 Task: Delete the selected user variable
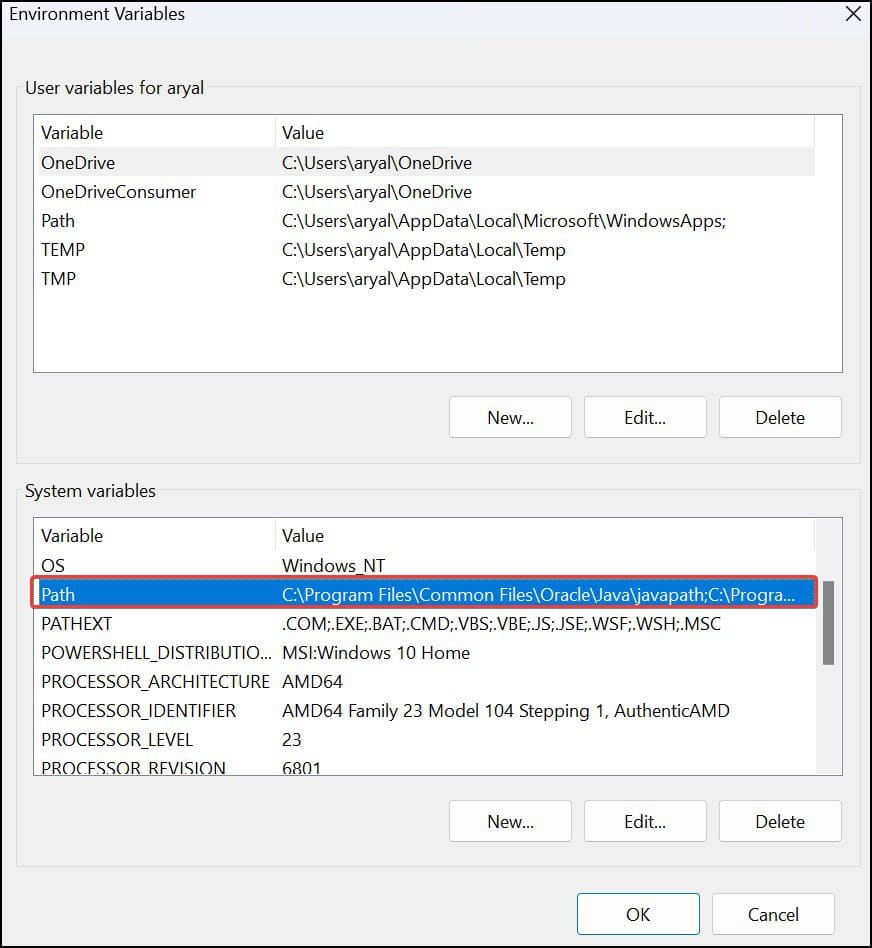pyautogui.click(x=780, y=417)
